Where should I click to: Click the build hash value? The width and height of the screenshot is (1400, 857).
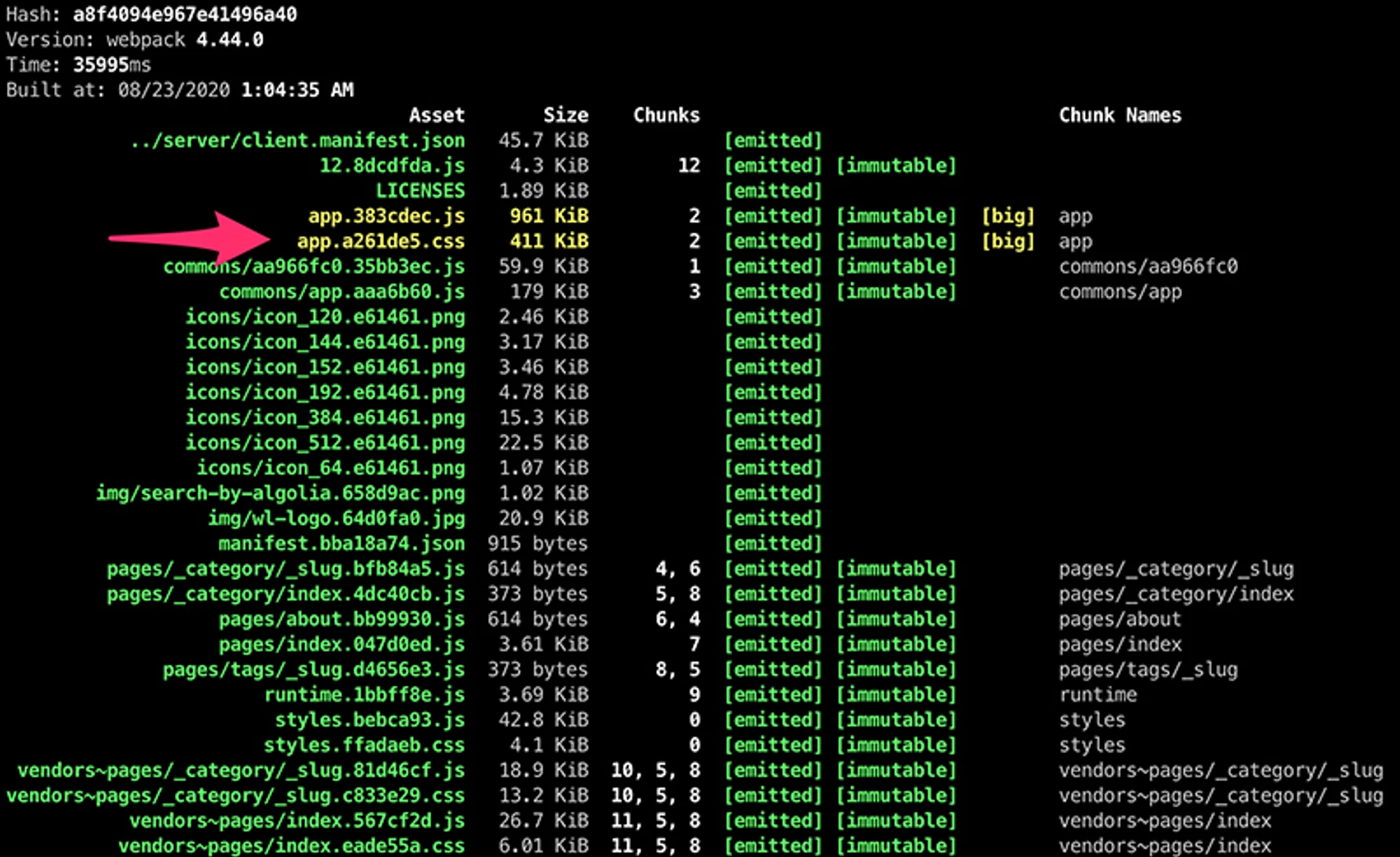tap(185, 14)
